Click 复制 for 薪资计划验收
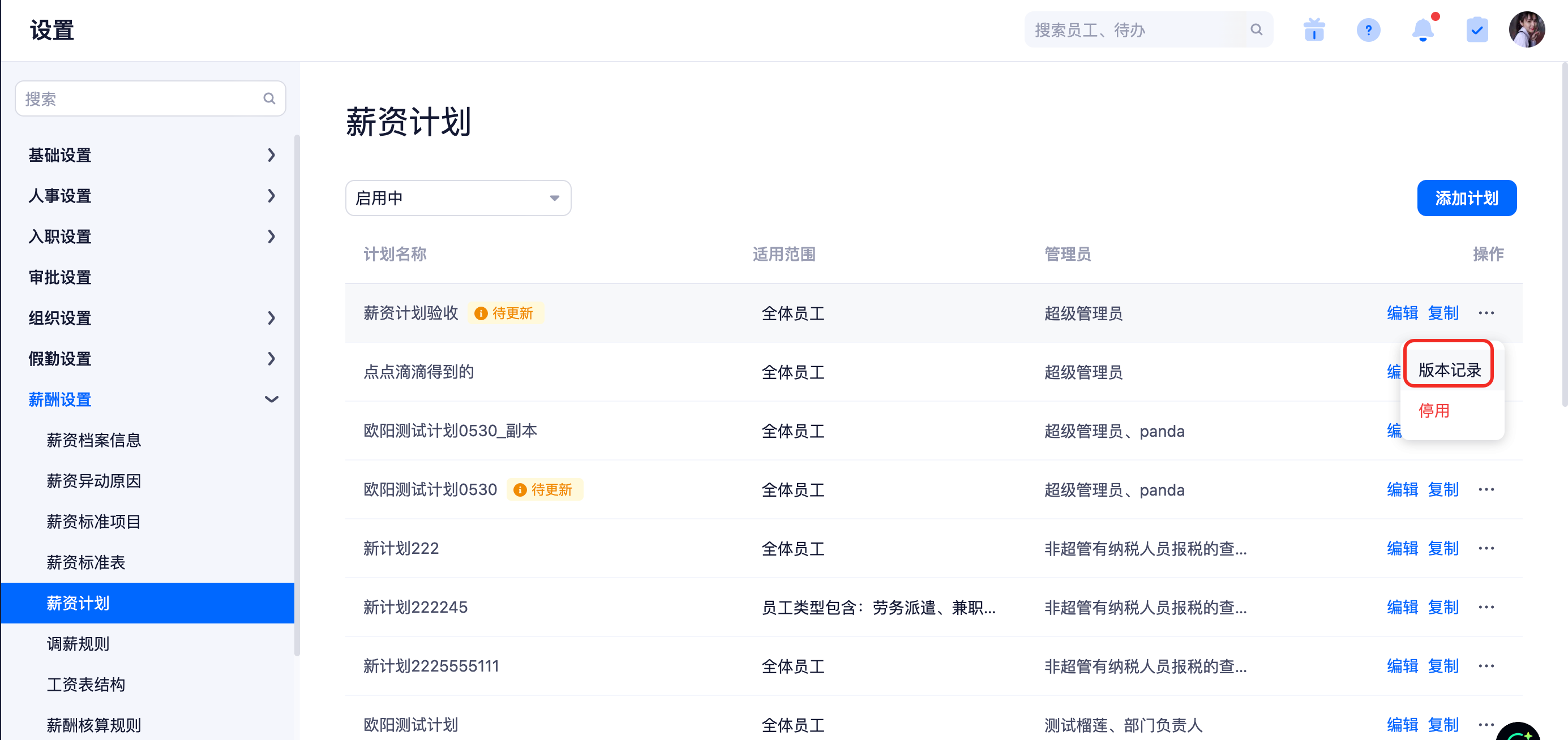The height and width of the screenshot is (740, 1568). coord(1443,313)
